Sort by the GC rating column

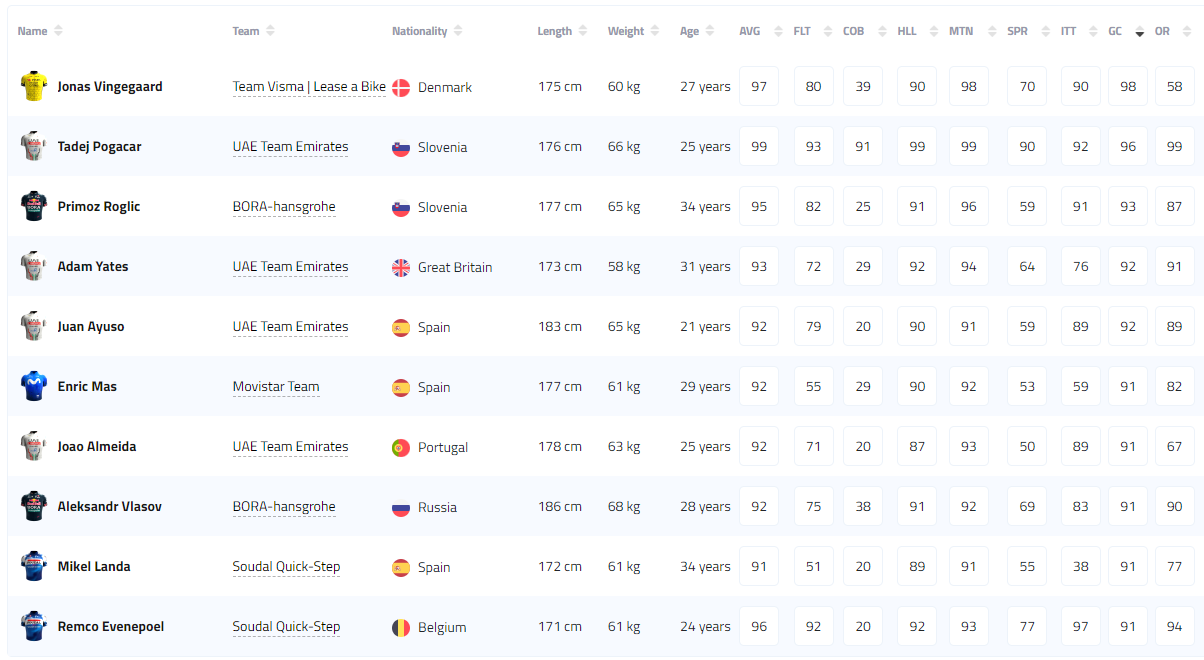(x=1116, y=31)
